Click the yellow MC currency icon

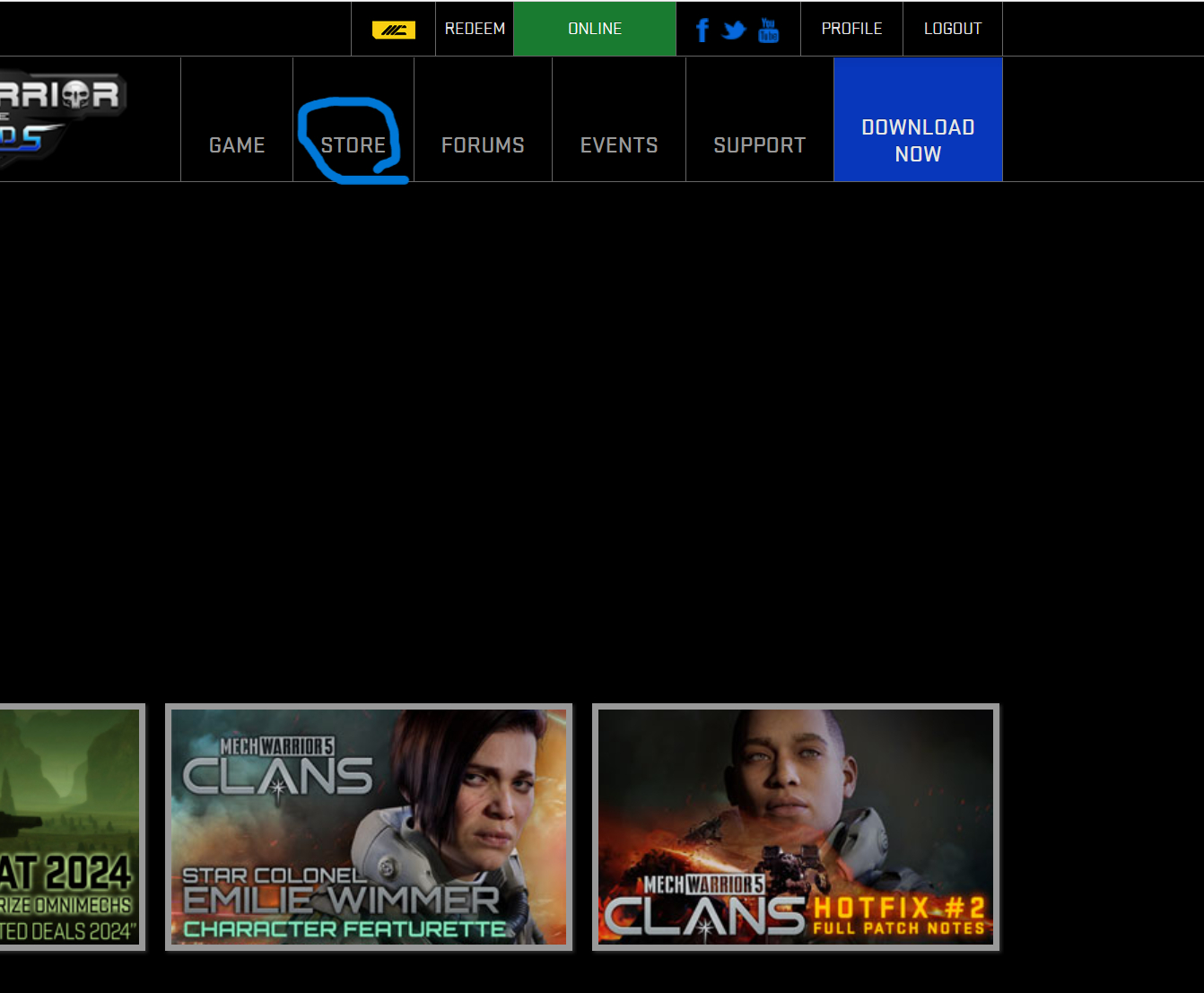(x=394, y=30)
